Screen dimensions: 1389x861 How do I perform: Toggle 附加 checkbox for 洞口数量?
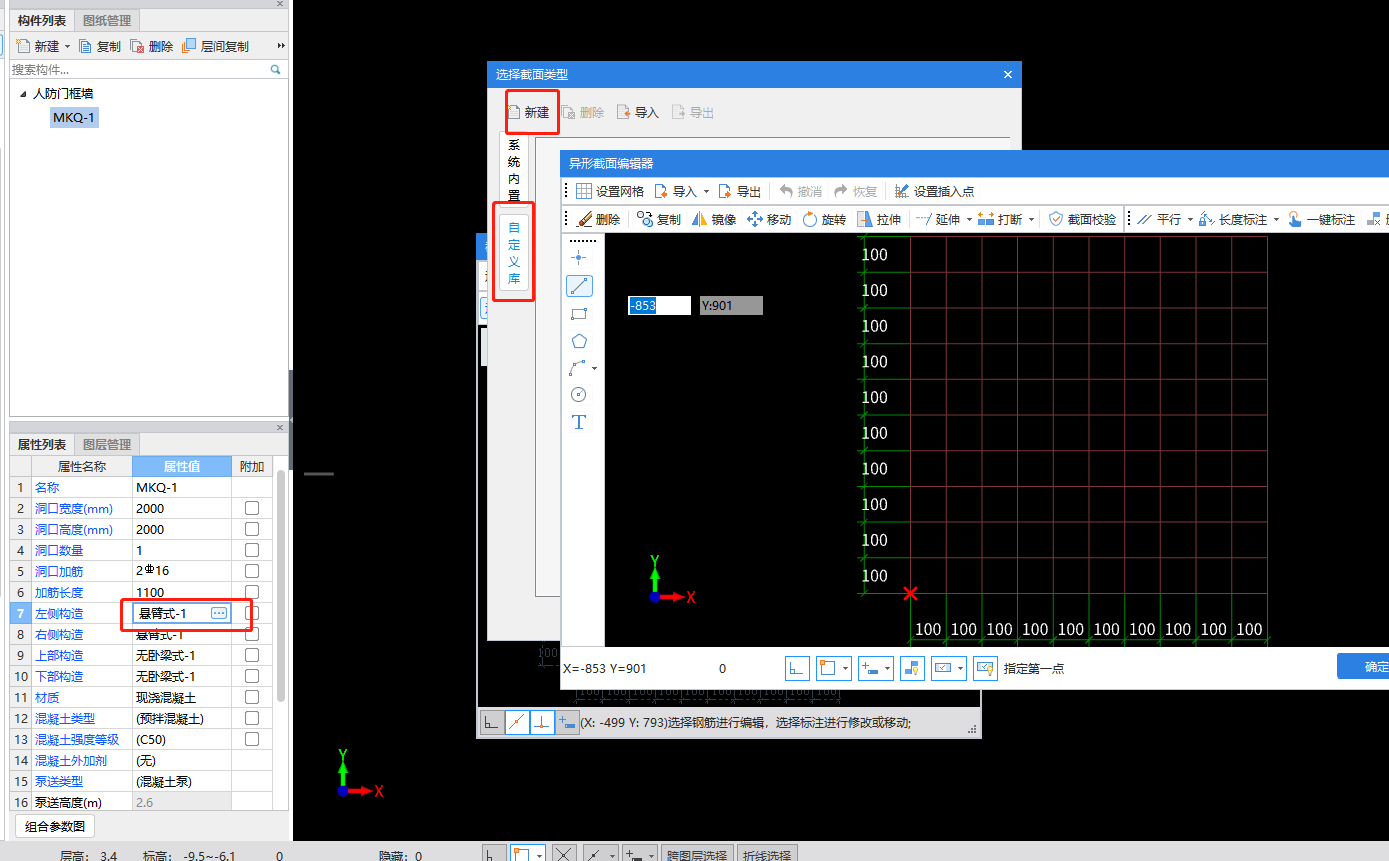point(252,550)
